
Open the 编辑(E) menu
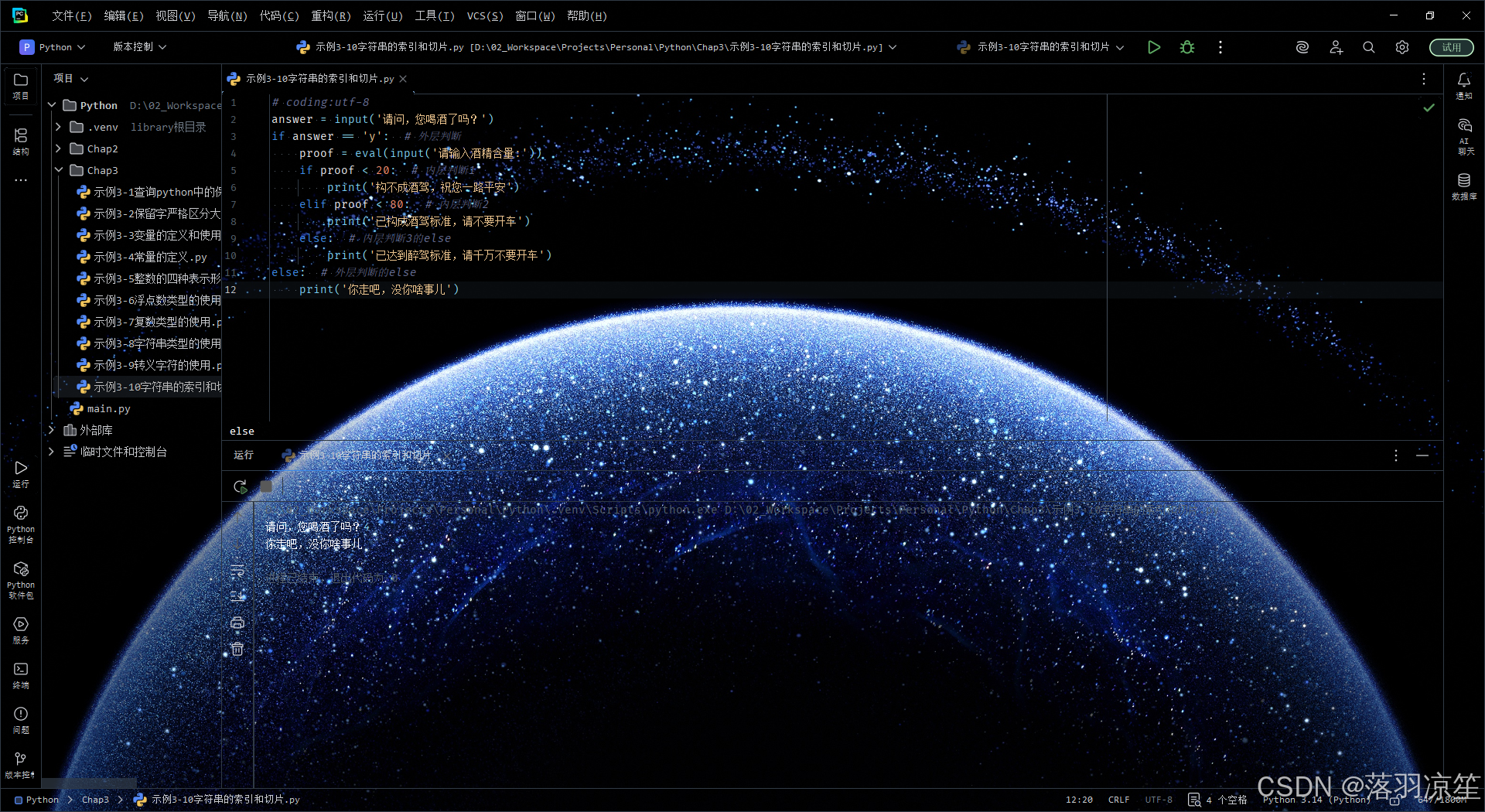(x=124, y=15)
